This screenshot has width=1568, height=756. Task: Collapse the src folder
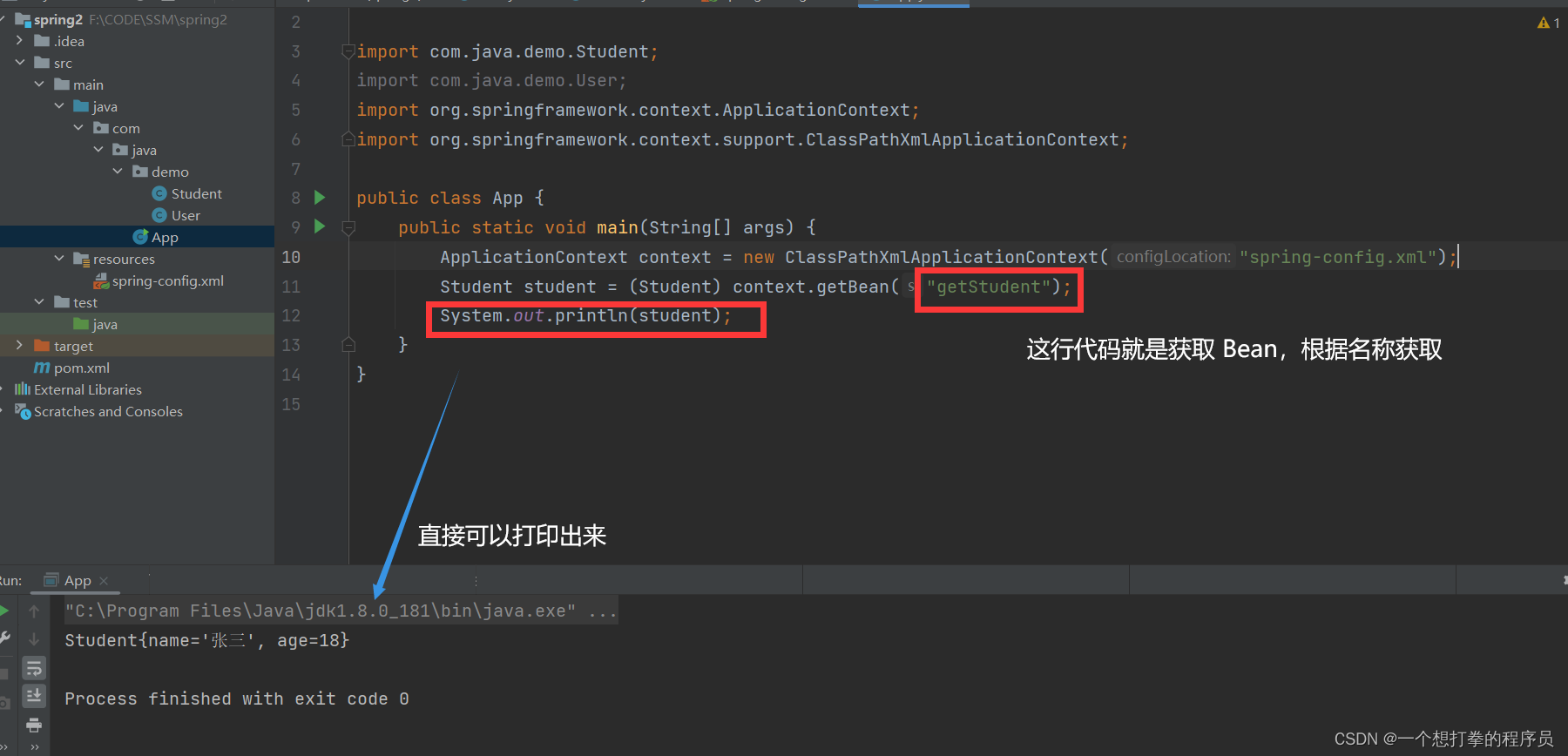tap(20, 63)
